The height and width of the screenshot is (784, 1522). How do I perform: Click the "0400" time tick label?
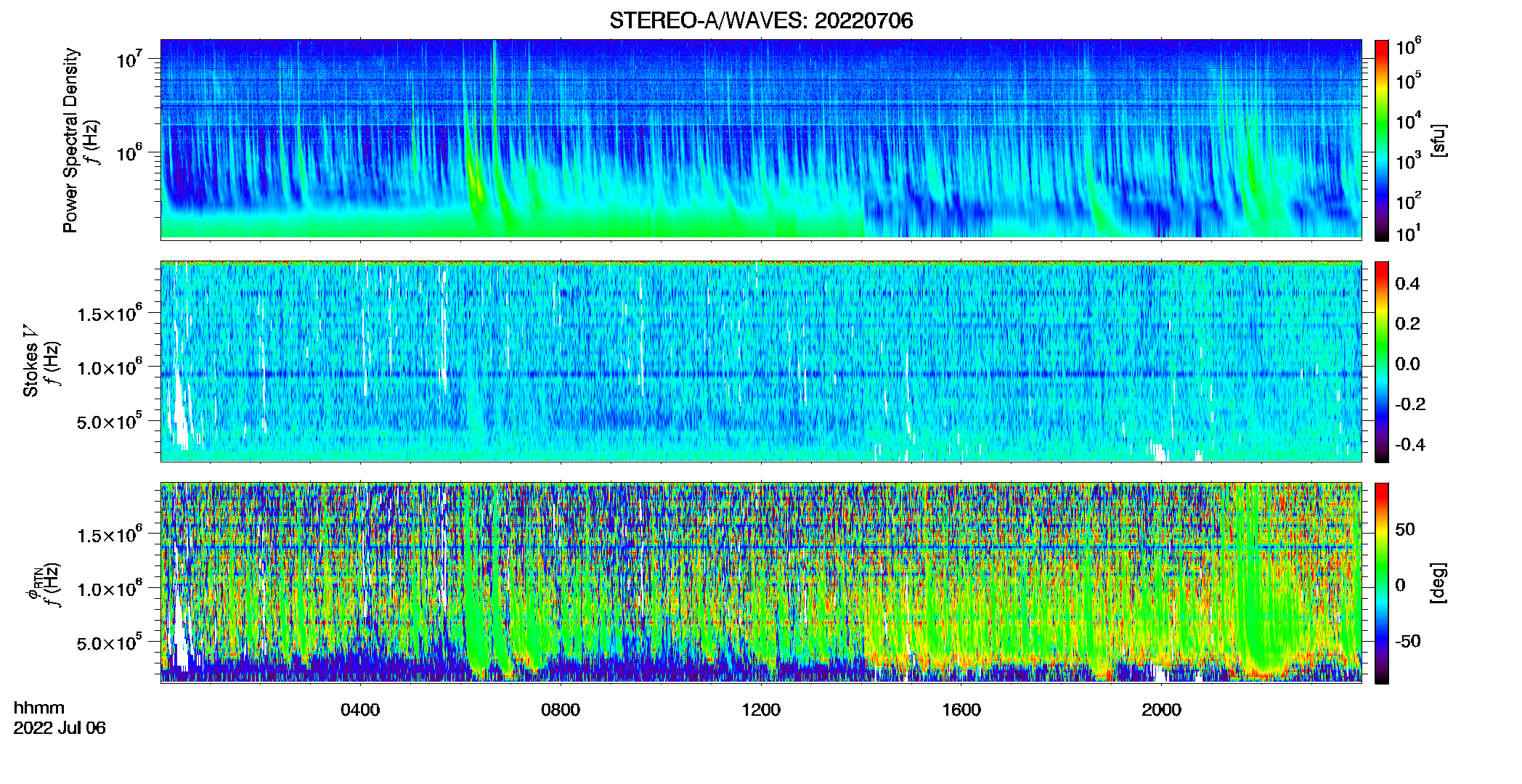pyautogui.click(x=360, y=710)
